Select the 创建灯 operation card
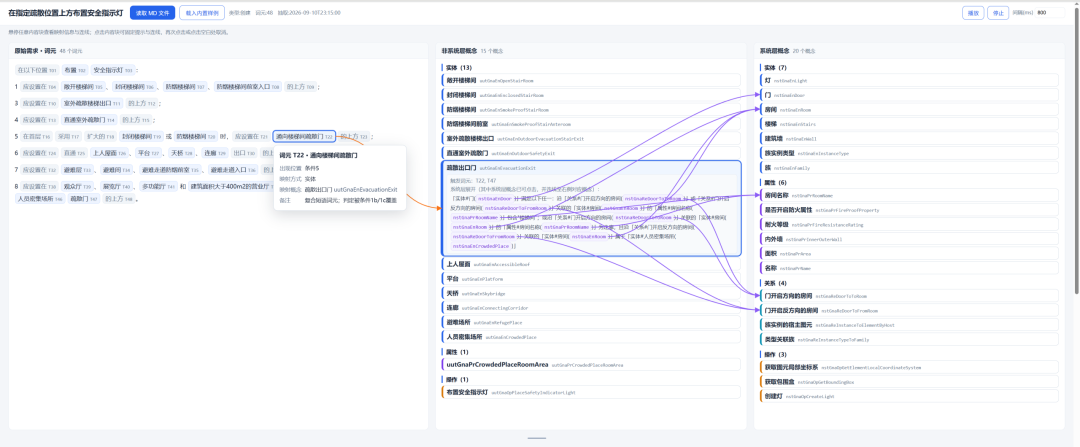Viewport: 1080px width, 447px height. pyautogui.click(x=907, y=396)
